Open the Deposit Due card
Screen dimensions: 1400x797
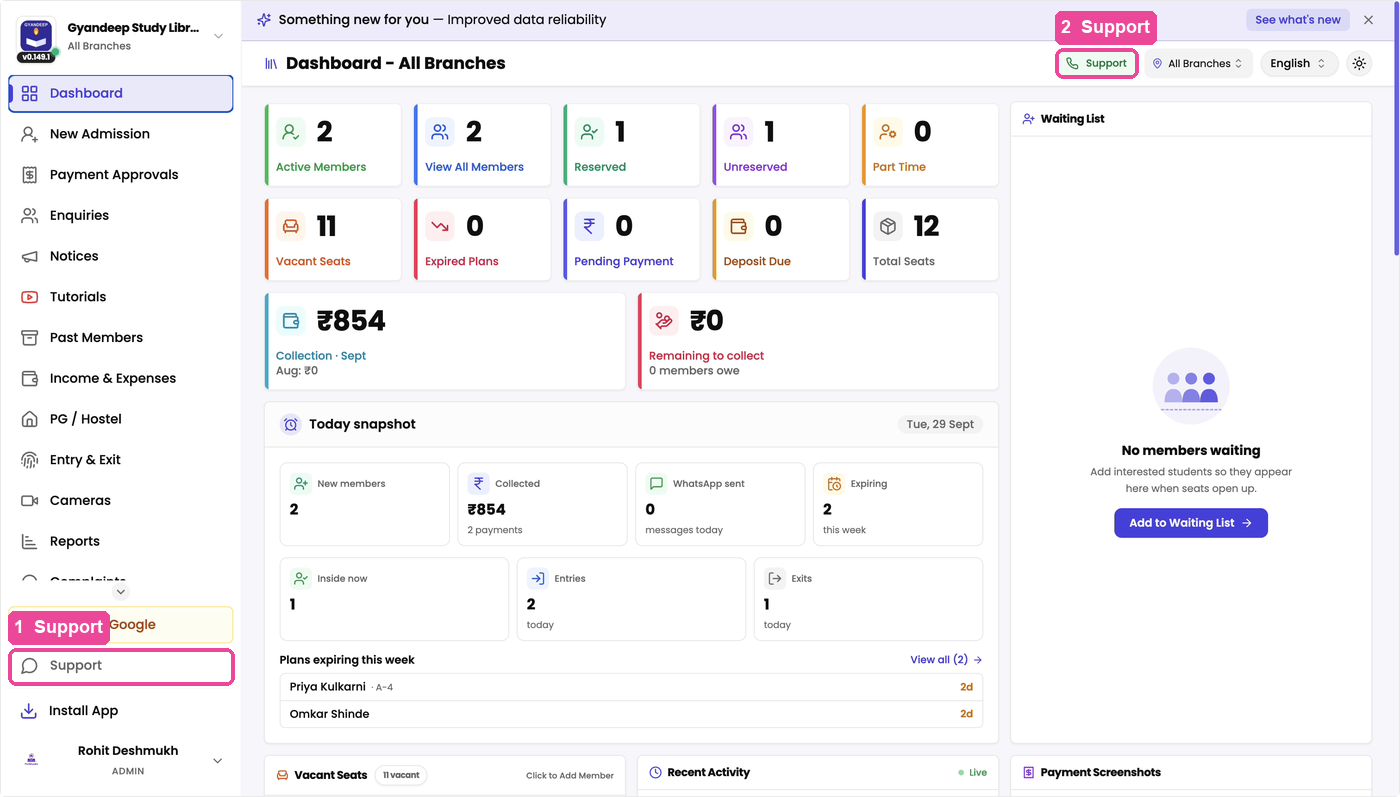(x=780, y=239)
